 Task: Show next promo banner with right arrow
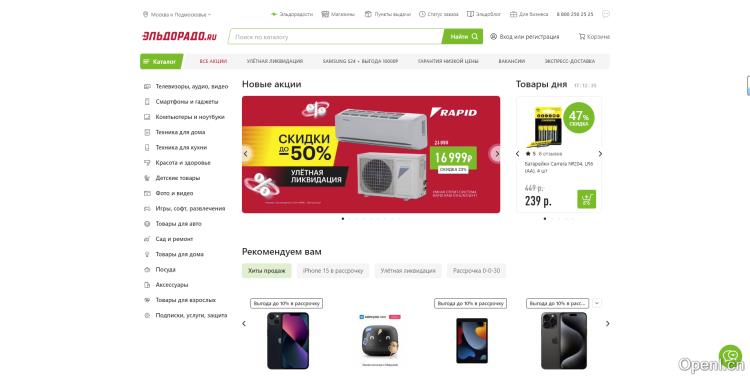(x=496, y=154)
